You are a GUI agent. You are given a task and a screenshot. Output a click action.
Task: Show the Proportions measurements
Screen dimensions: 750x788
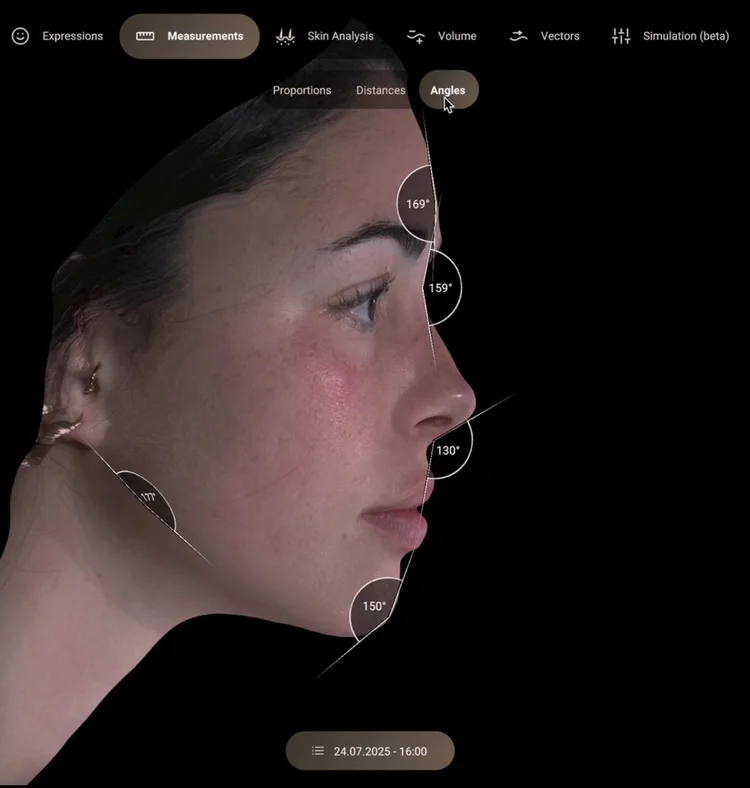click(302, 90)
